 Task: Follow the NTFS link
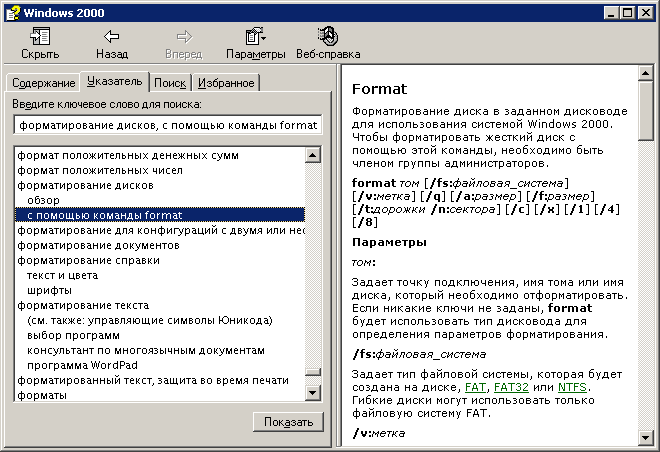572,387
